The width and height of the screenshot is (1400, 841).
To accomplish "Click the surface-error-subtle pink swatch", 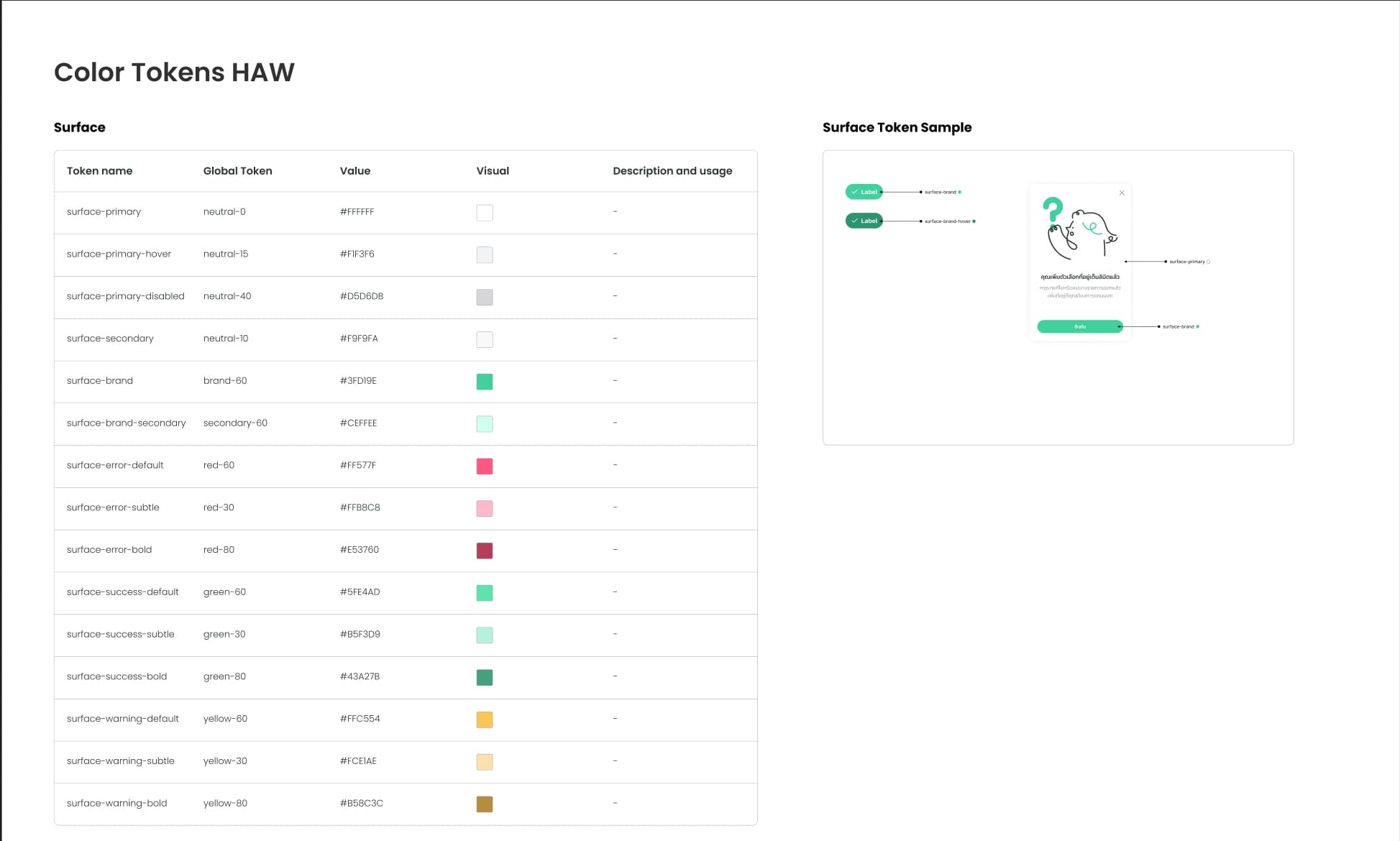I will click(x=485, y=508).
